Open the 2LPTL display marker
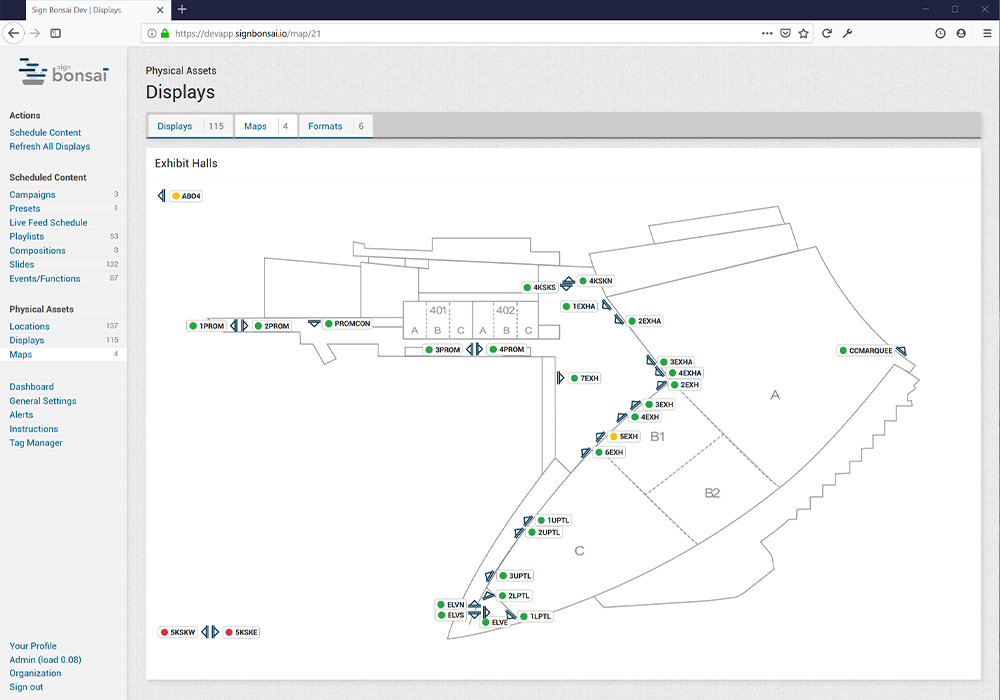Image resolution: width=1000 pixels, height=700 pixels. click(514, 596)
